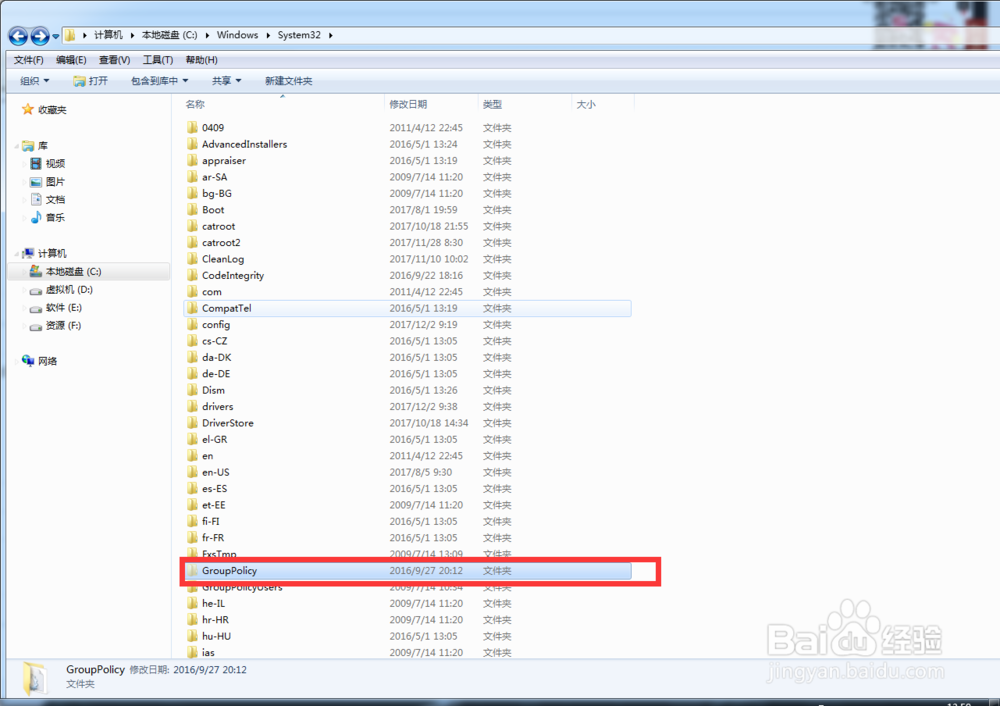Select Windows in the address breadcrumb
Image resolution: width=1000 pixels, height=706 pixels.
[x=237, y=35]
